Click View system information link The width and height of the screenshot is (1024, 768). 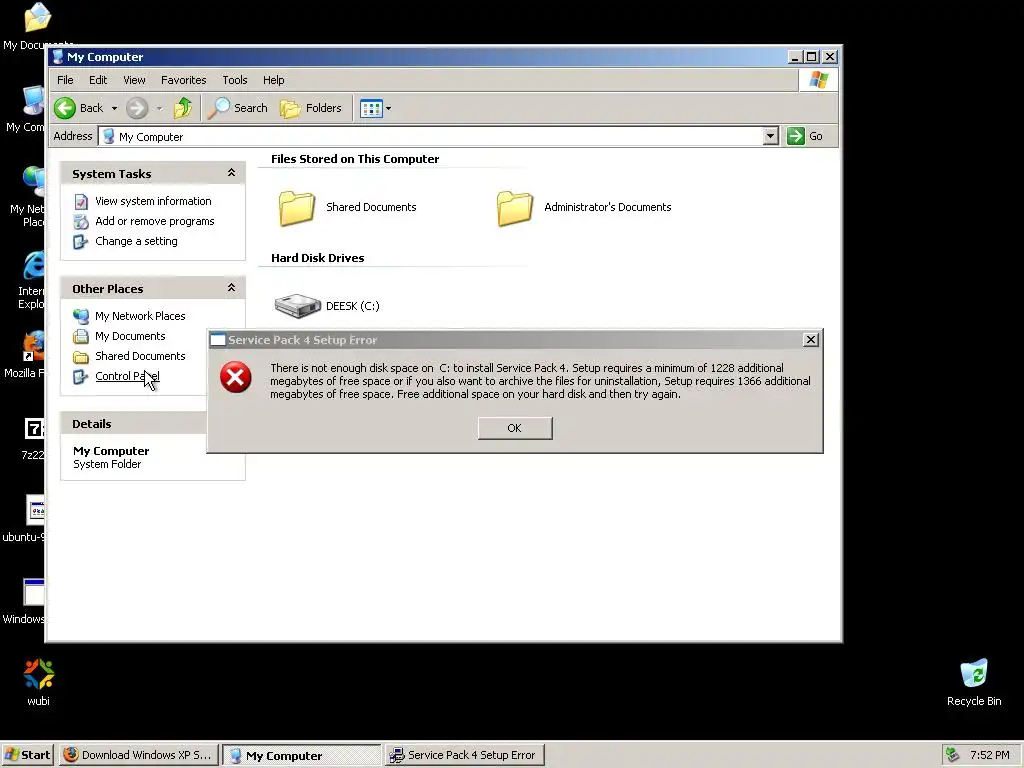pyautogui.click(x=153, y=201)
